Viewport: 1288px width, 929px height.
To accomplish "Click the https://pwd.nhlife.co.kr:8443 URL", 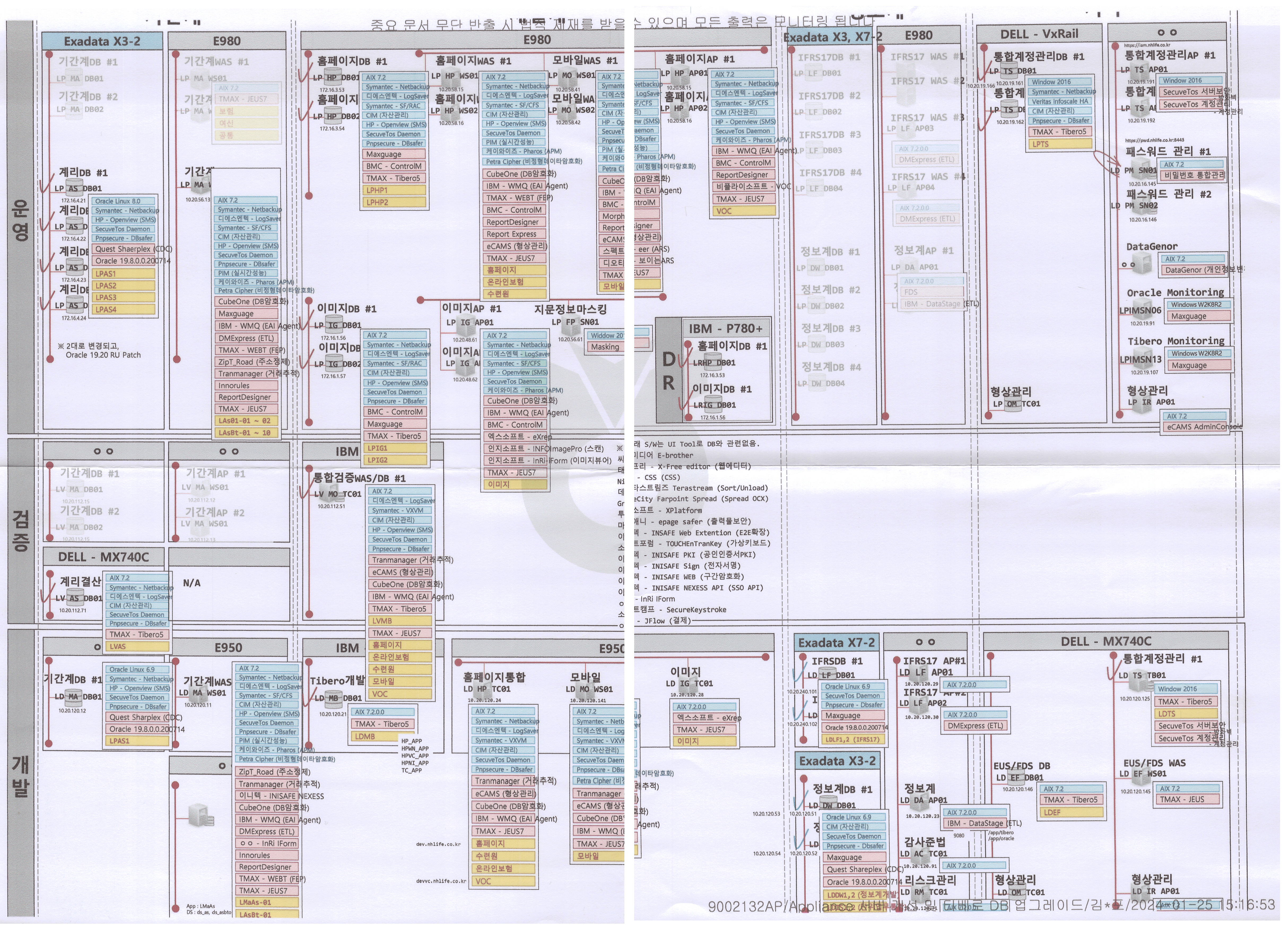I will [x=1155, y=140].
